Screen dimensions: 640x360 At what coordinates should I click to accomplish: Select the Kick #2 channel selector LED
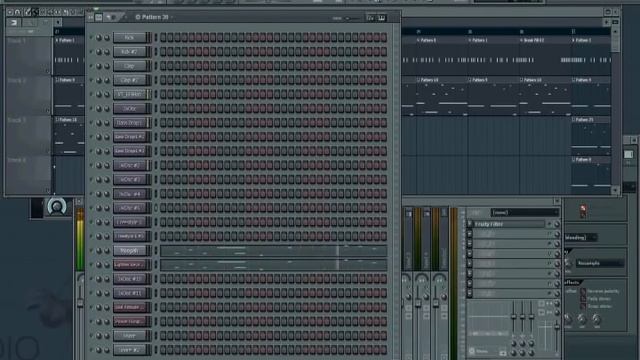(156, 52)
